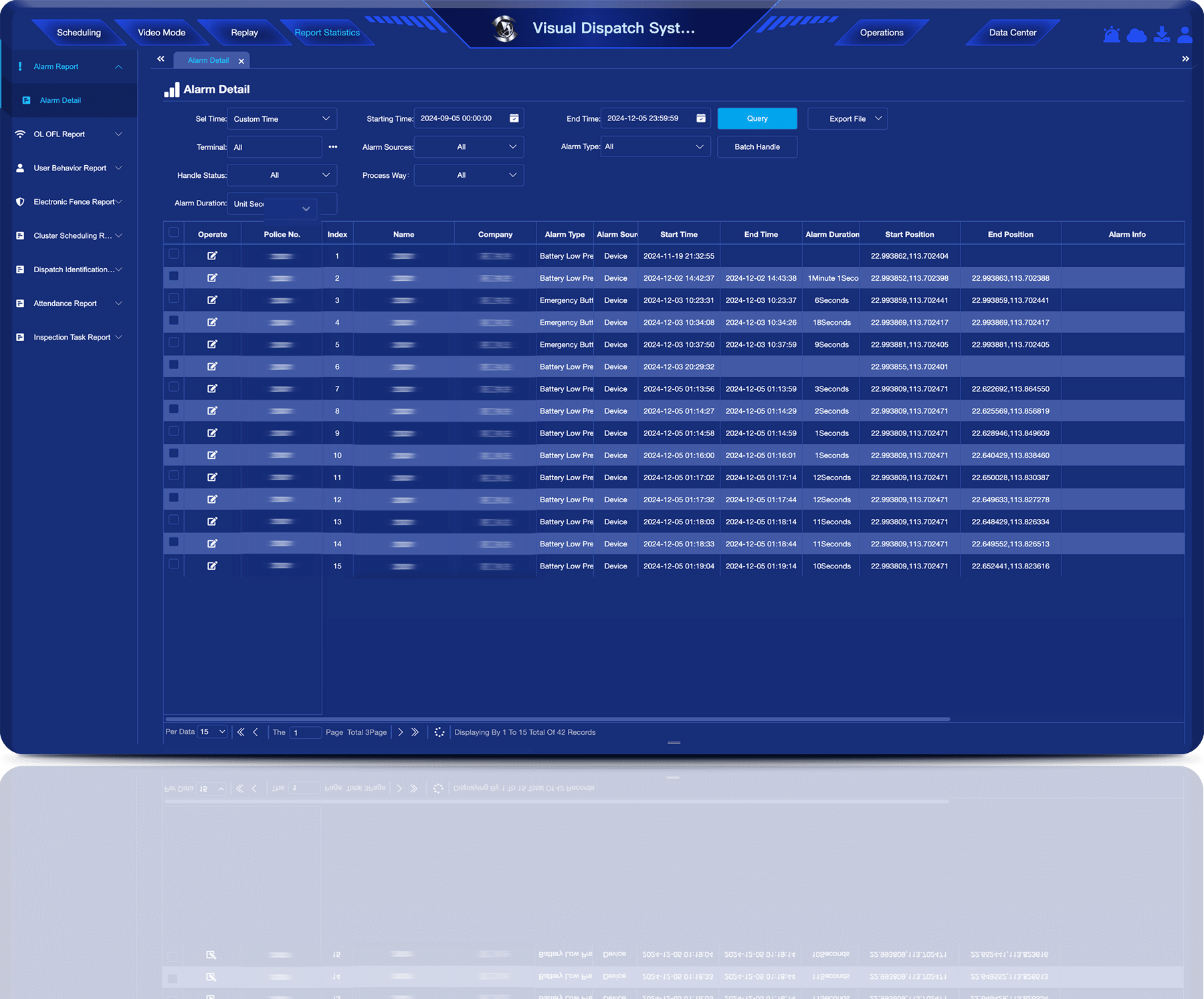Image resolution: width=1204 pixels, height=999 pixels.
Task: Toggle the select-all checkbox in table header
Action: tap(174, 233)
